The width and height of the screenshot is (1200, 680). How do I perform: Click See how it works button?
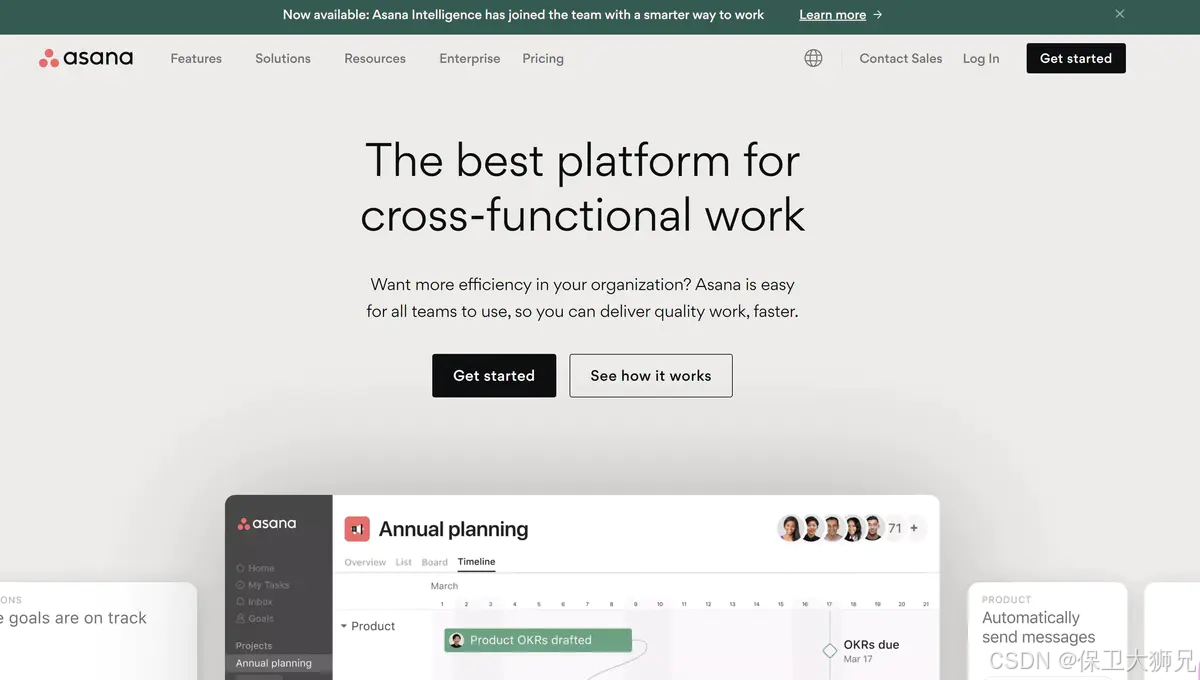(x=651, y=375)
